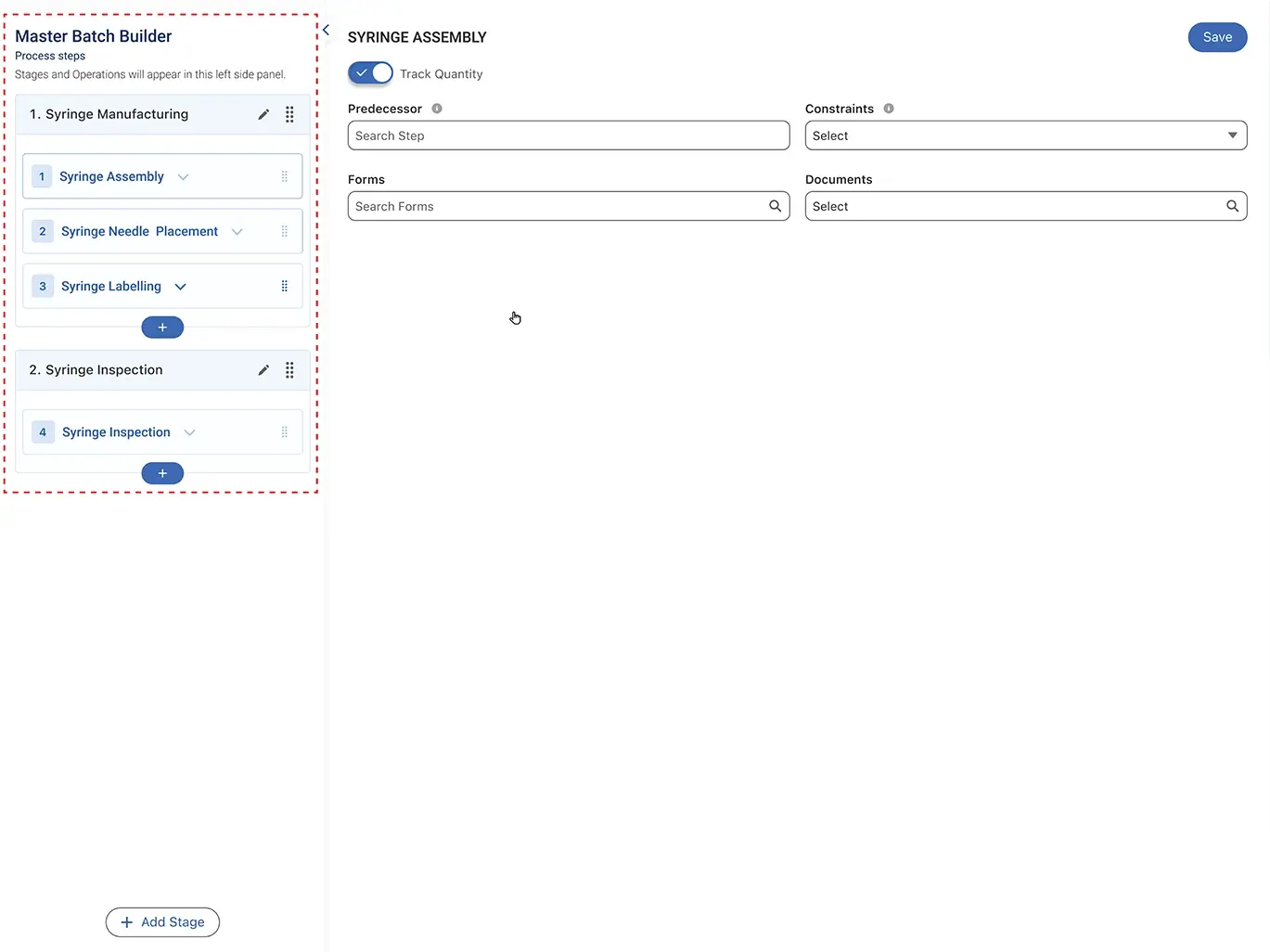Image resolution: width=1270 pixels, height=952 pixels.
Task: Select the Syringe Assembly operation
Action: (x=162, y=176)
